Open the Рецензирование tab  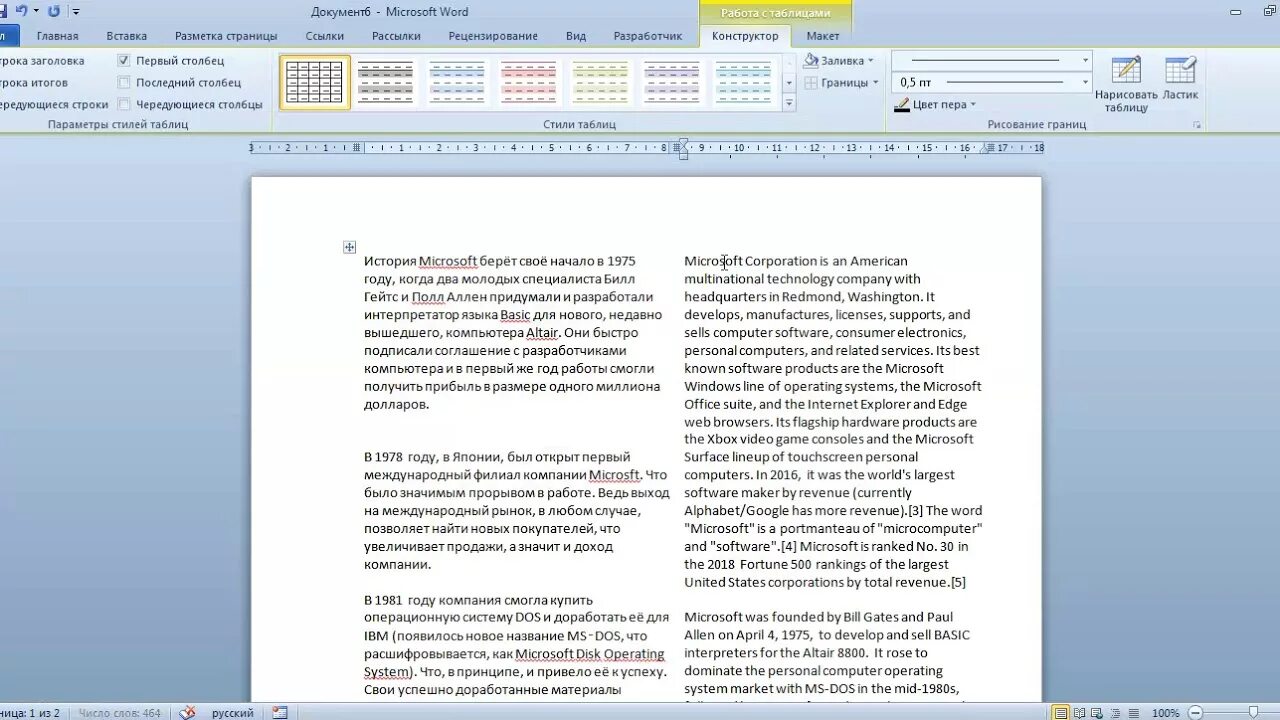(493, 36)
